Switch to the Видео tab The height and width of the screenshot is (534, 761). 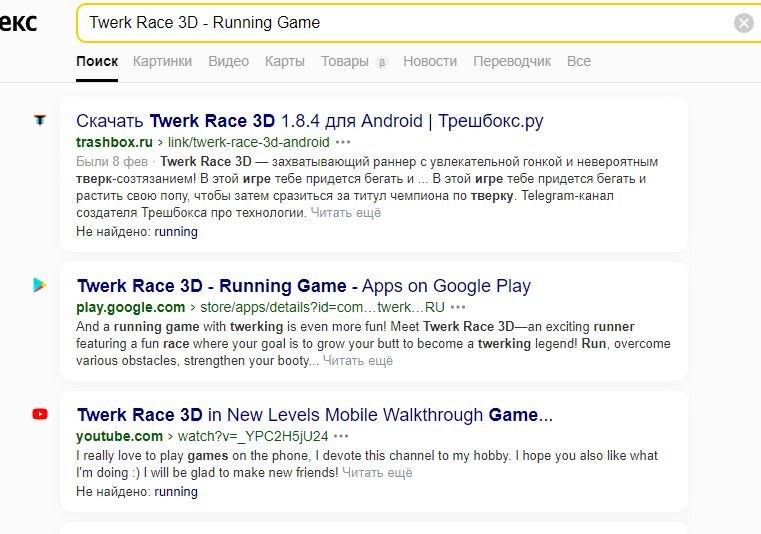[229, 61]
